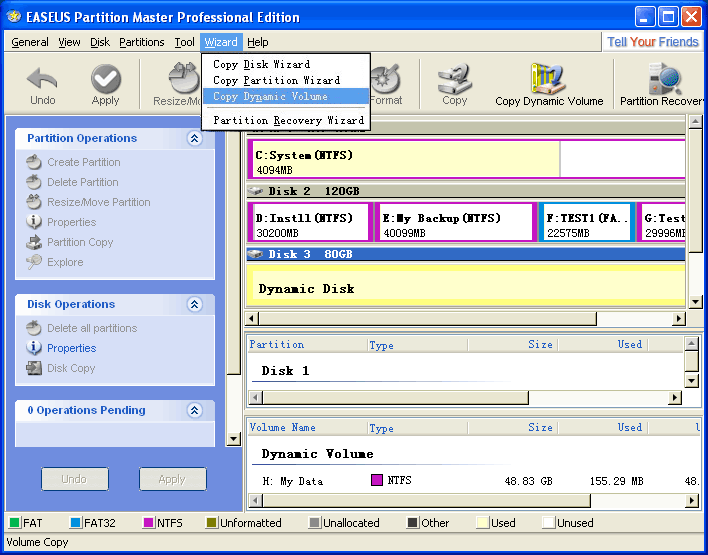
Task: Click Create Partition in Partition Operations
Action: [84, 162]
